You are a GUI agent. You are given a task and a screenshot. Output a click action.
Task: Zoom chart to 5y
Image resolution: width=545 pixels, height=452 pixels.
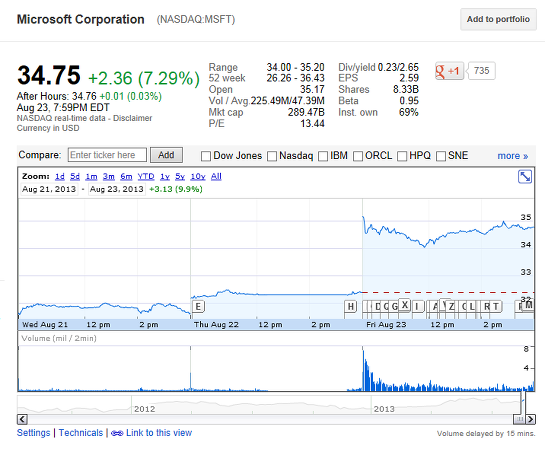(x=180, y=177)
